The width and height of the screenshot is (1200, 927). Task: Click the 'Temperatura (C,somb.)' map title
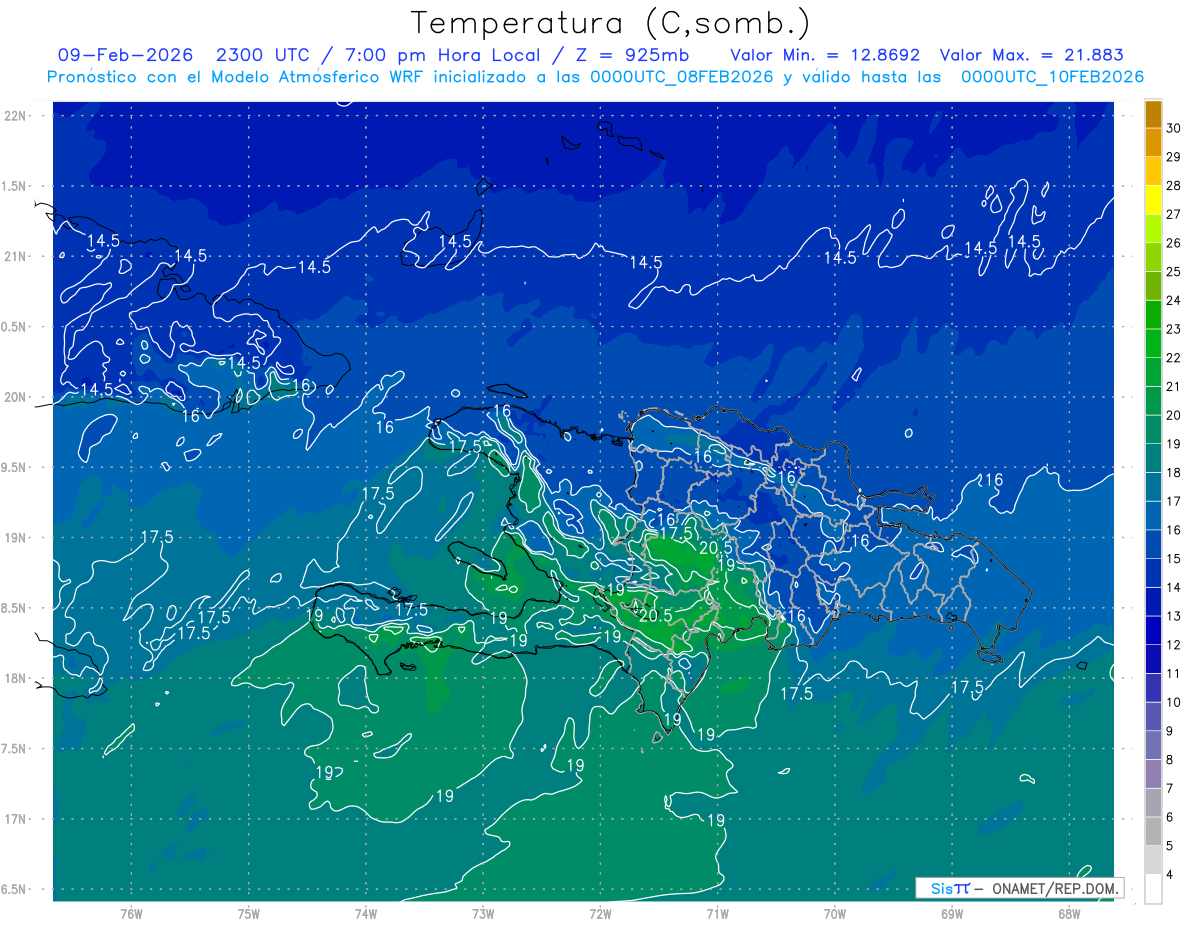pos(610,23)
